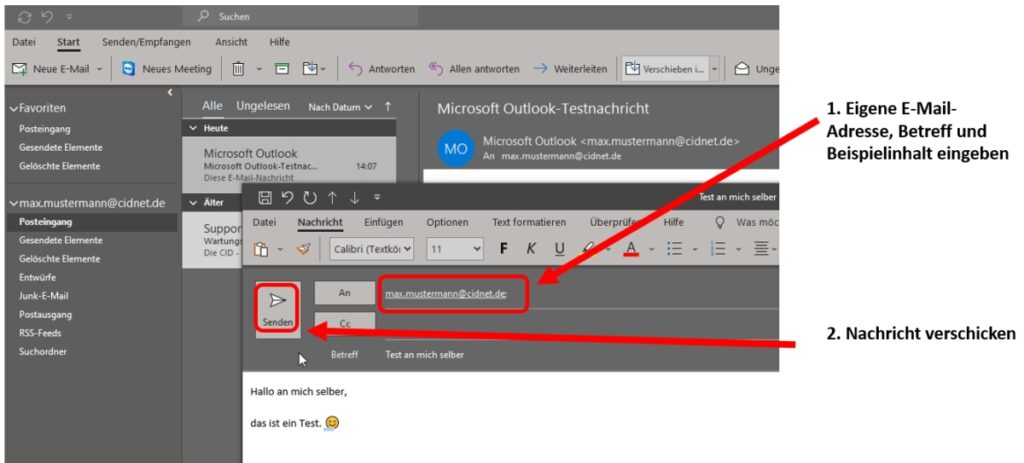The height and width of the screenshot is (463, 1024).
Task: Expand the quick steps gallery arrow
Action: (714, 69)
